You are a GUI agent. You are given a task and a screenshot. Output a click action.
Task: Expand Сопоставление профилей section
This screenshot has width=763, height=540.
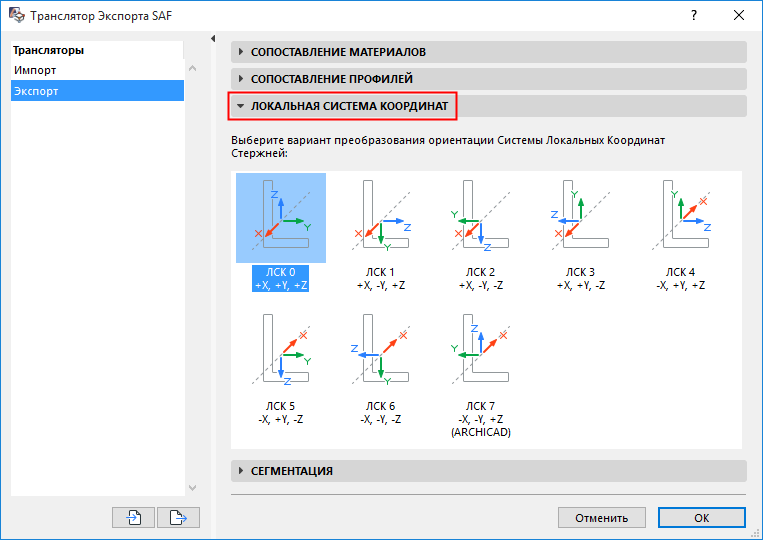coord(489,79)
